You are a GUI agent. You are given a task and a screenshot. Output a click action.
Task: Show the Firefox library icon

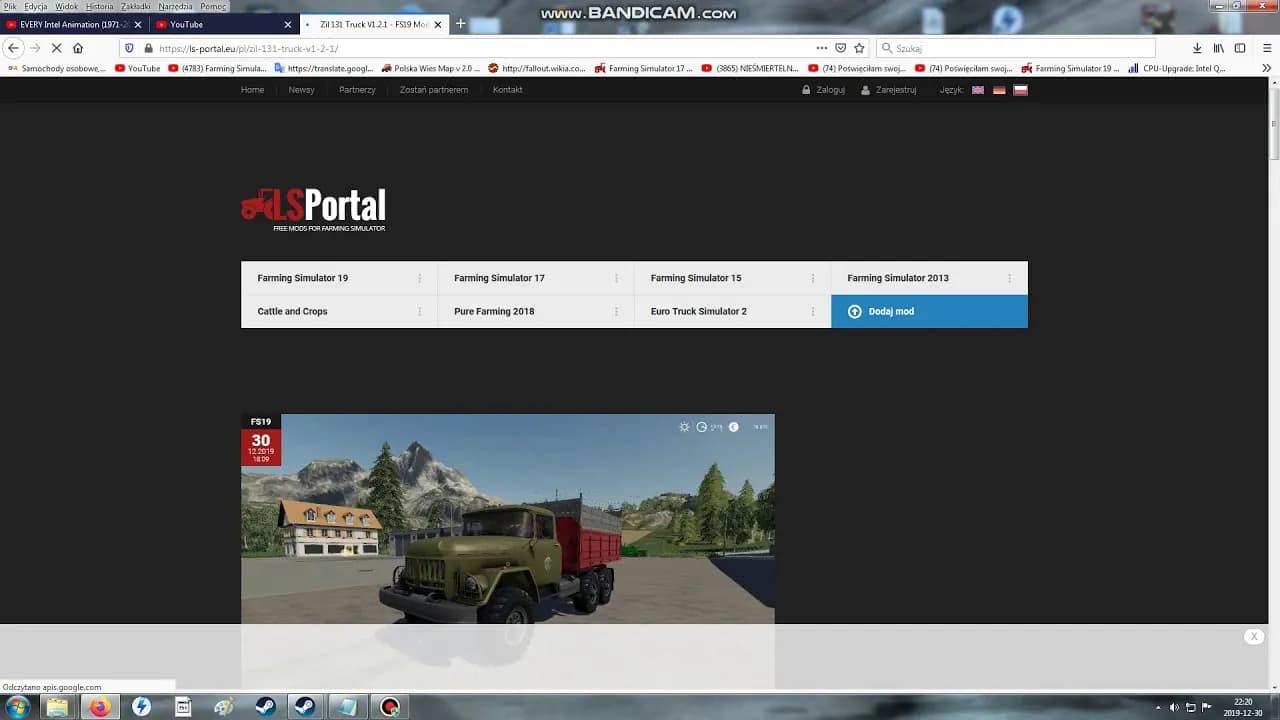1218,48
